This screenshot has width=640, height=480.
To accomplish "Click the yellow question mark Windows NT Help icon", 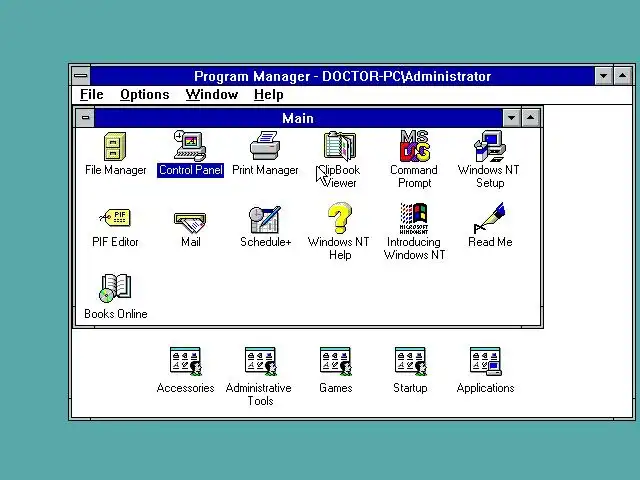I will click(x=340, y=218).
